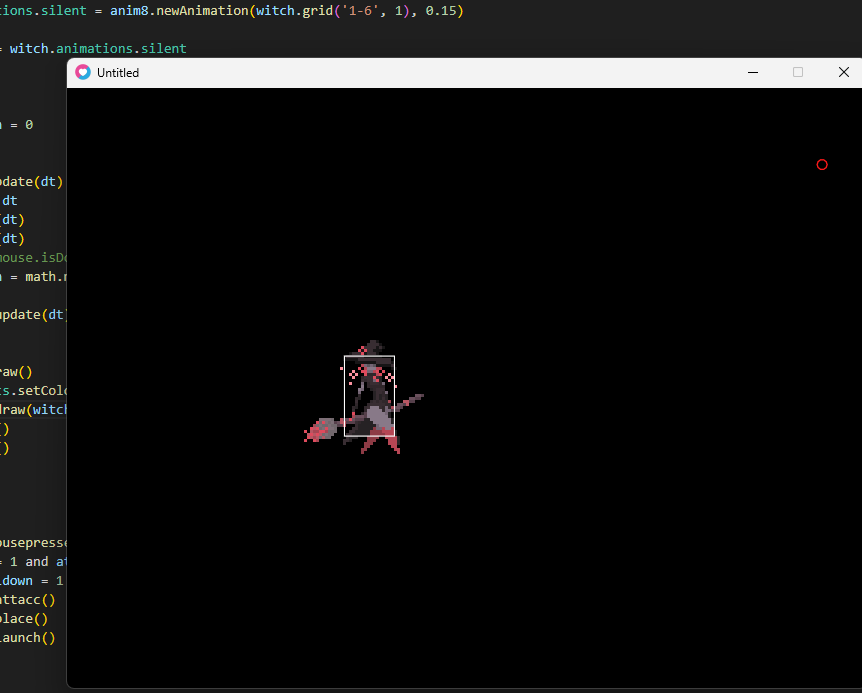The height and width of the screenshot is (693, 862).
Task: Click the 'down = 1' line in the editor
Action: (31, 581)
